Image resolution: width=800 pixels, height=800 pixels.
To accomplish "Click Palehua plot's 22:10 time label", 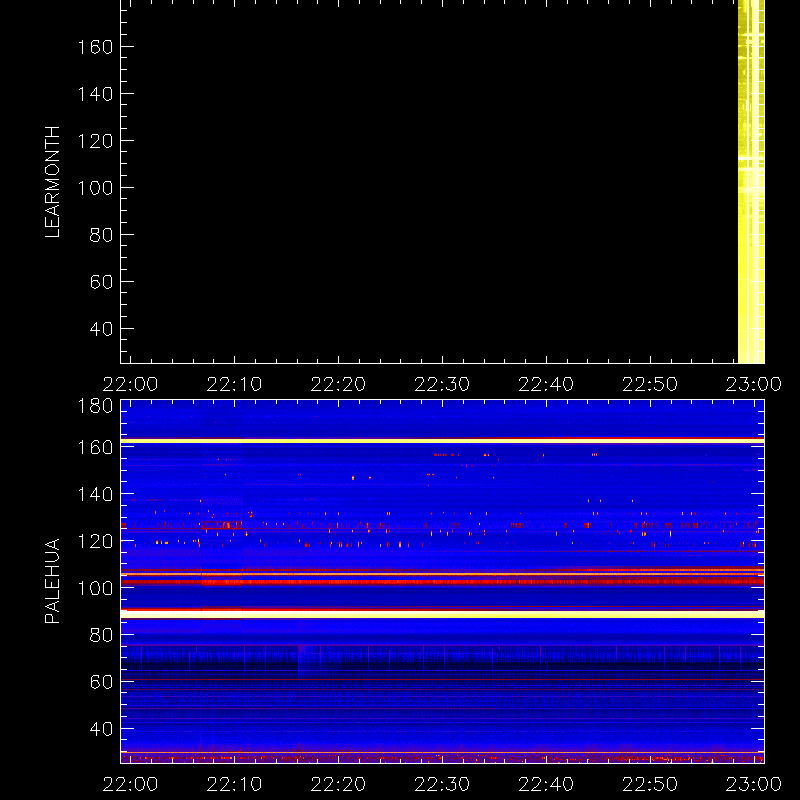I will coord(234,784).
